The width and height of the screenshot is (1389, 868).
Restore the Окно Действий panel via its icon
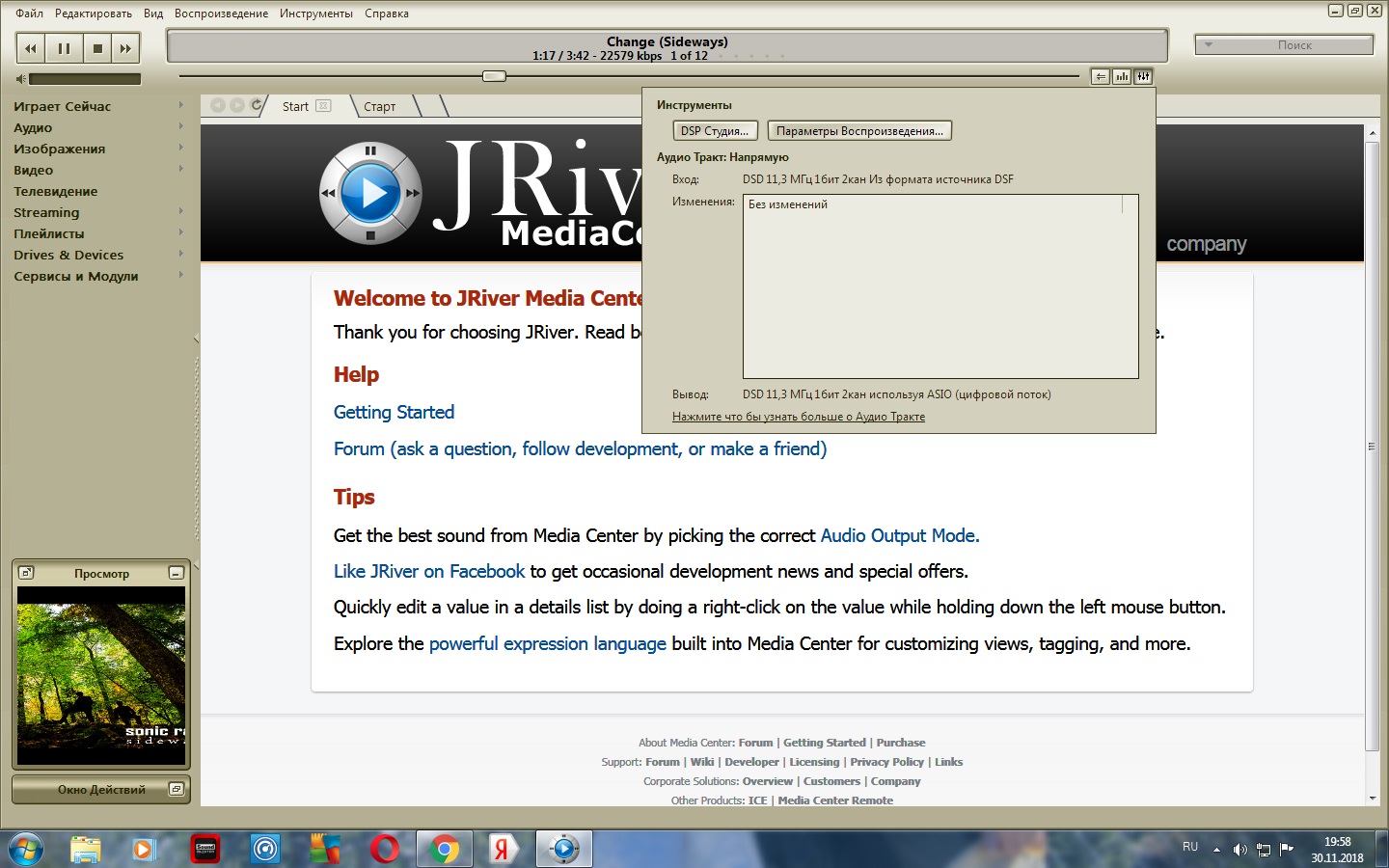point(176,789)
